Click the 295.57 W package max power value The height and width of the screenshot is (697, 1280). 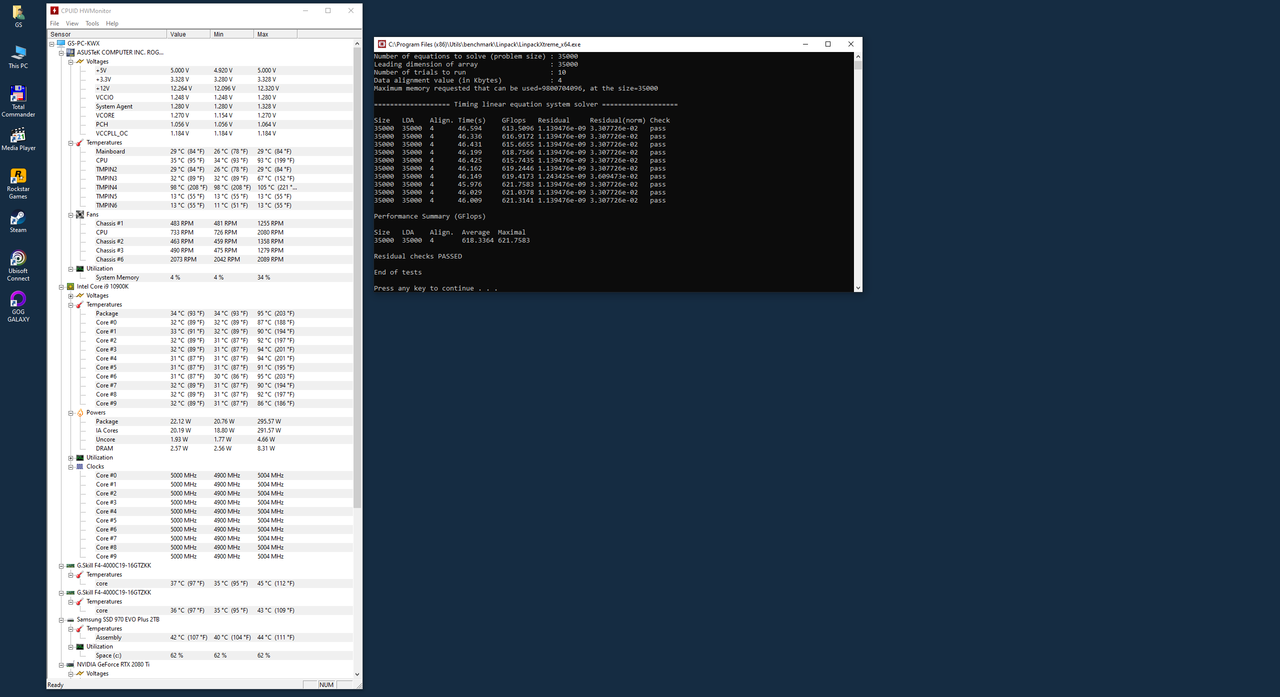click(269, 421)
